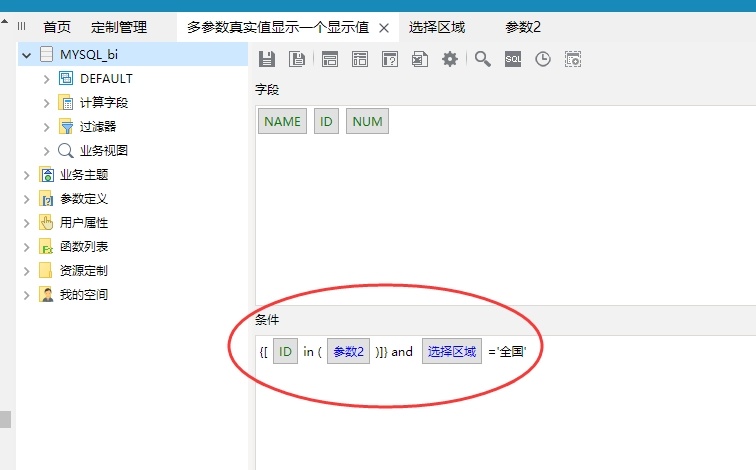Switch to the 选择区域 tab
The height and width of the screenshot is (470, 756).
tap(437, 27)
